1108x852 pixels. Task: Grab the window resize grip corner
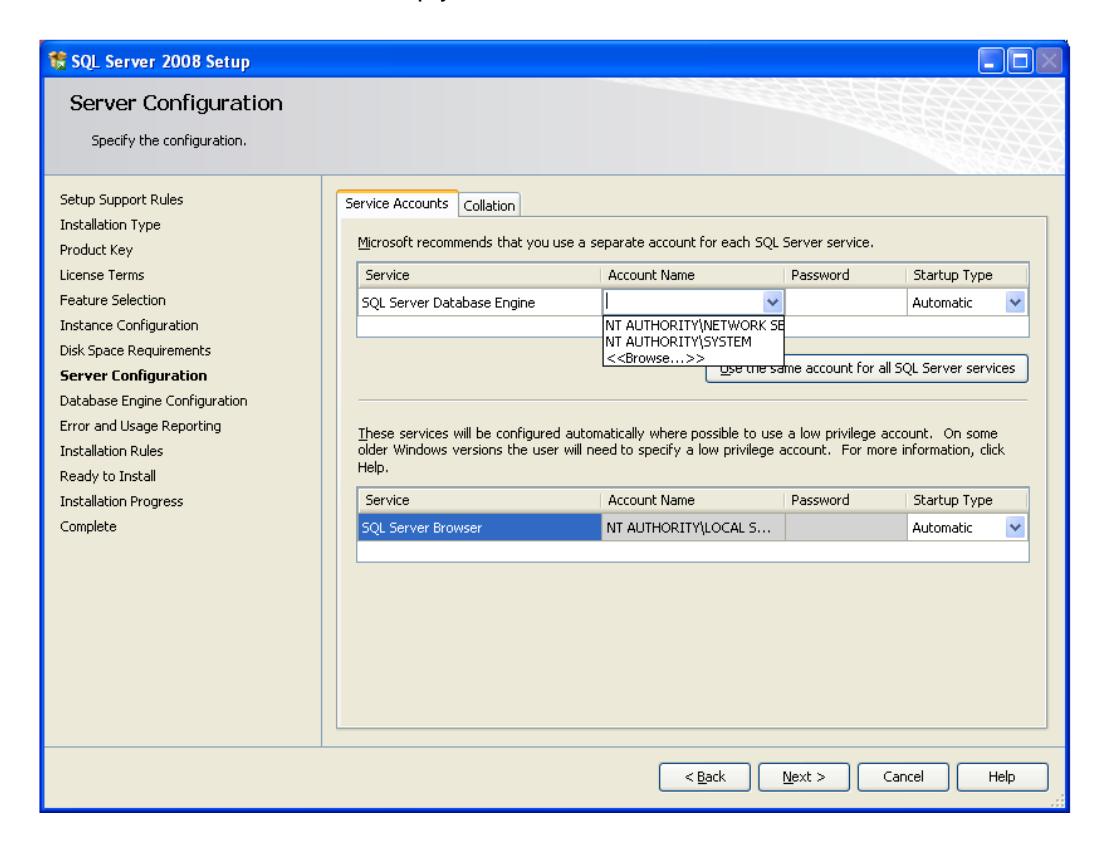pyautogui.click(x=1058, y=801)
